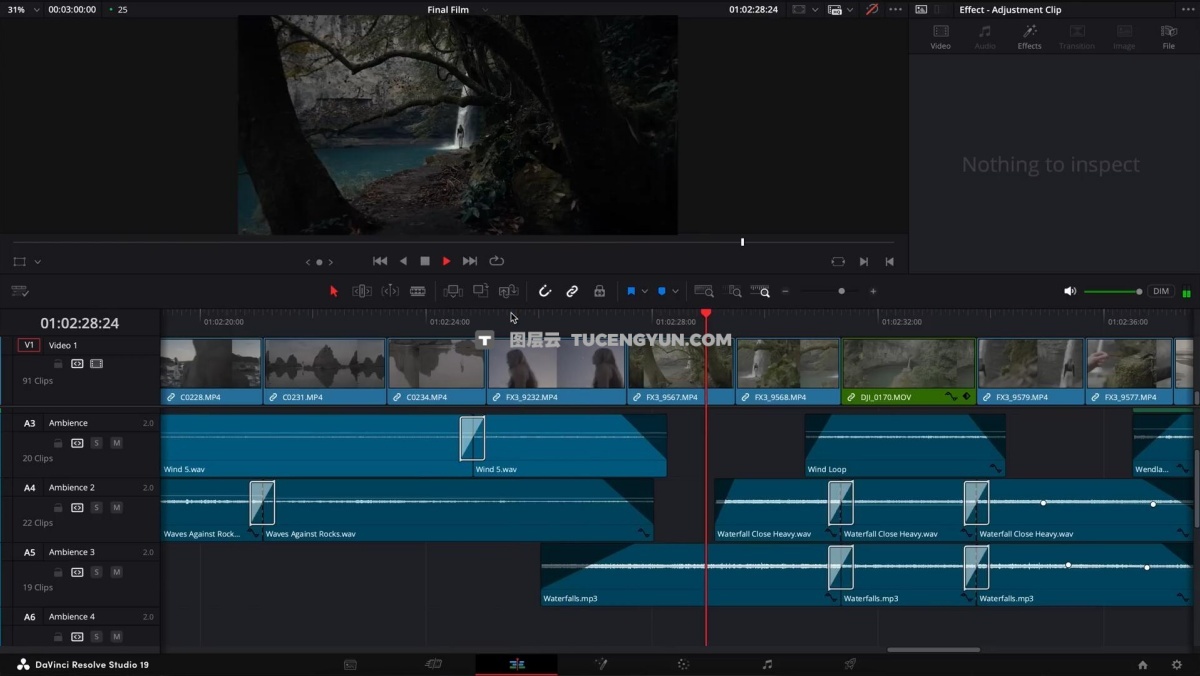Mute the Ambience A3 track

(116, 443)
